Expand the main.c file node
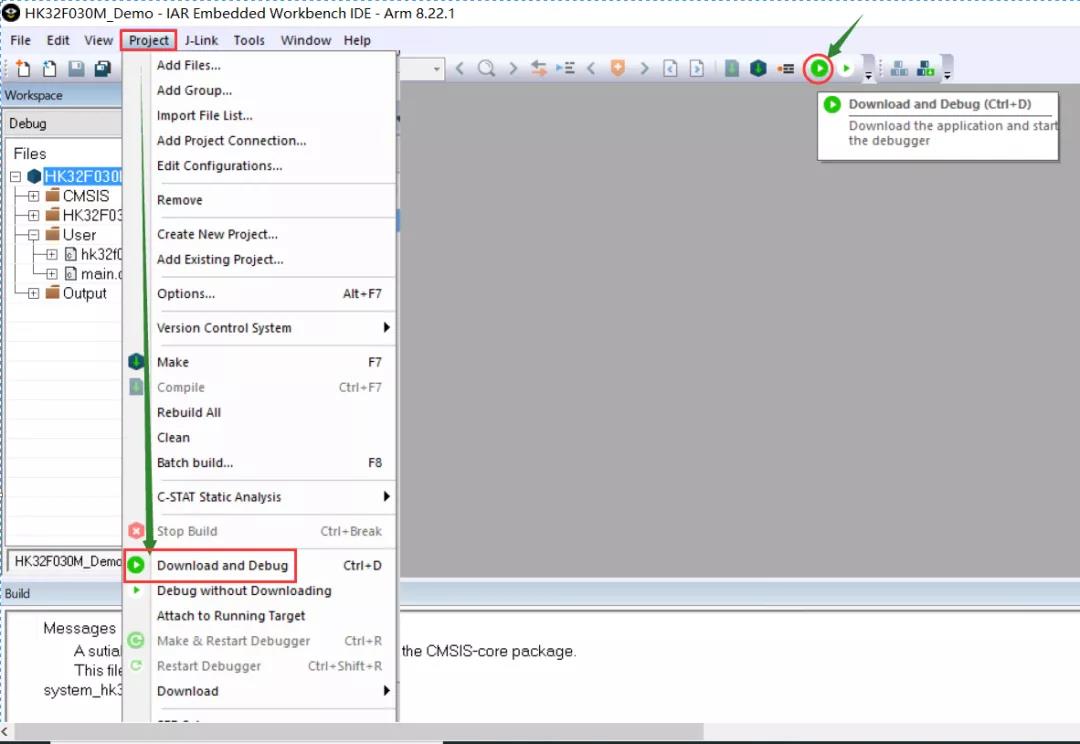The height and width of the screenshot is (744, 1080). point(52,274)
